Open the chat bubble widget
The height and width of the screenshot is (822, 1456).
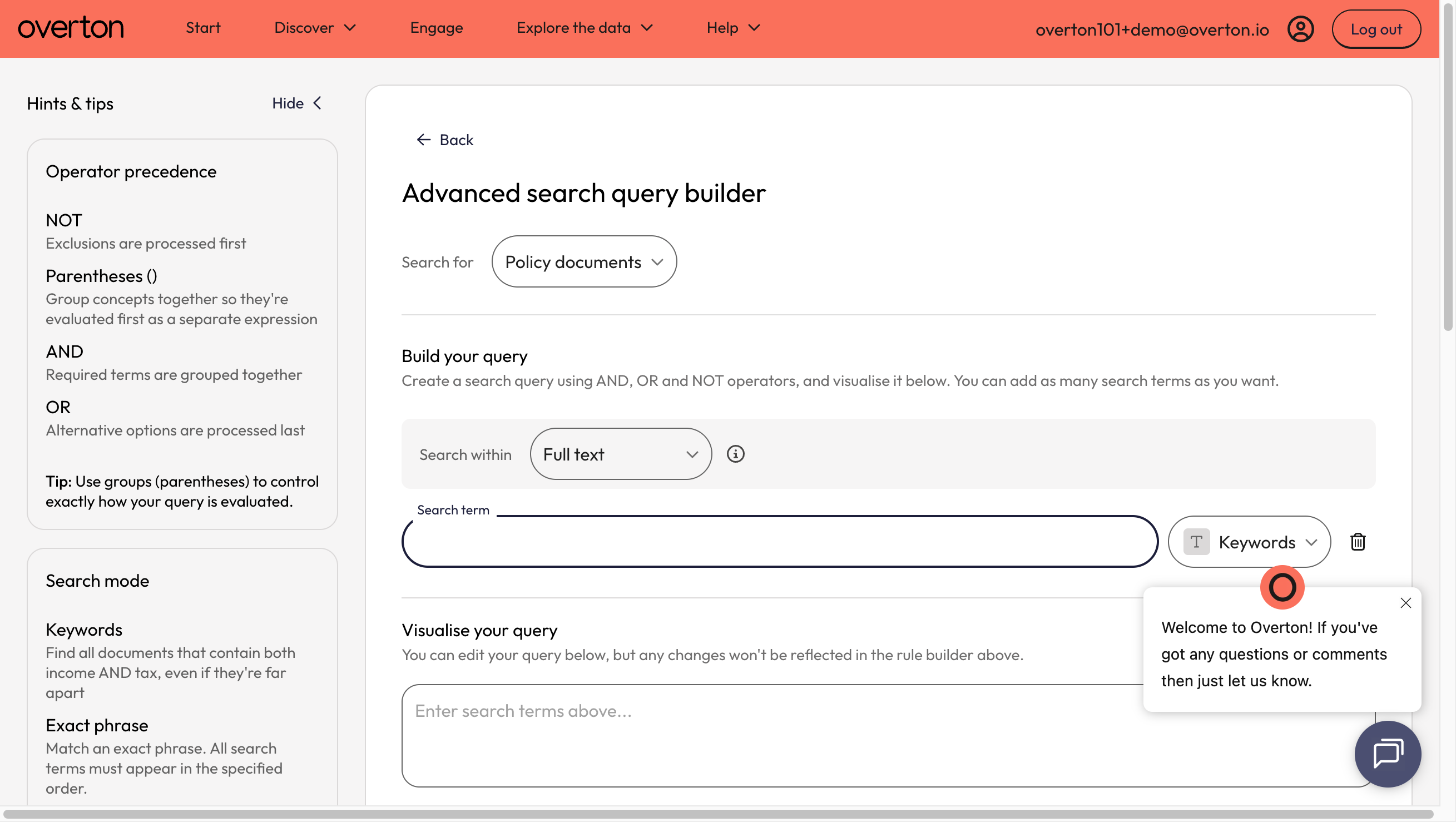coord(1388,754)
